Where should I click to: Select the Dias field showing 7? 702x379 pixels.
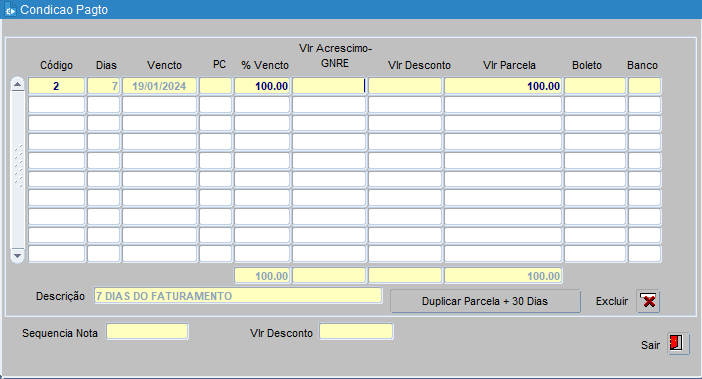click(x=103, y=86)
